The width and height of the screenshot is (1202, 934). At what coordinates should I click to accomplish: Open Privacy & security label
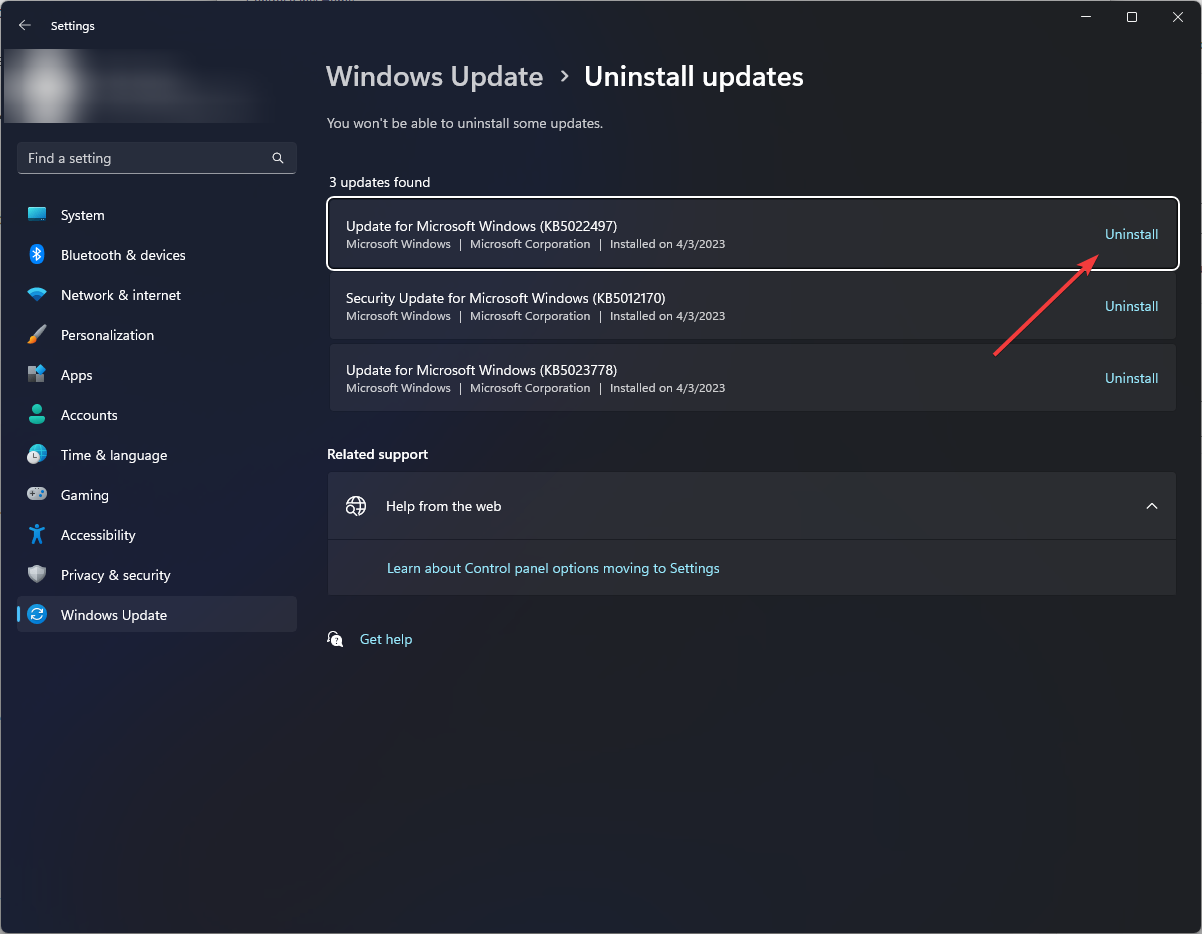coord(115,575)
